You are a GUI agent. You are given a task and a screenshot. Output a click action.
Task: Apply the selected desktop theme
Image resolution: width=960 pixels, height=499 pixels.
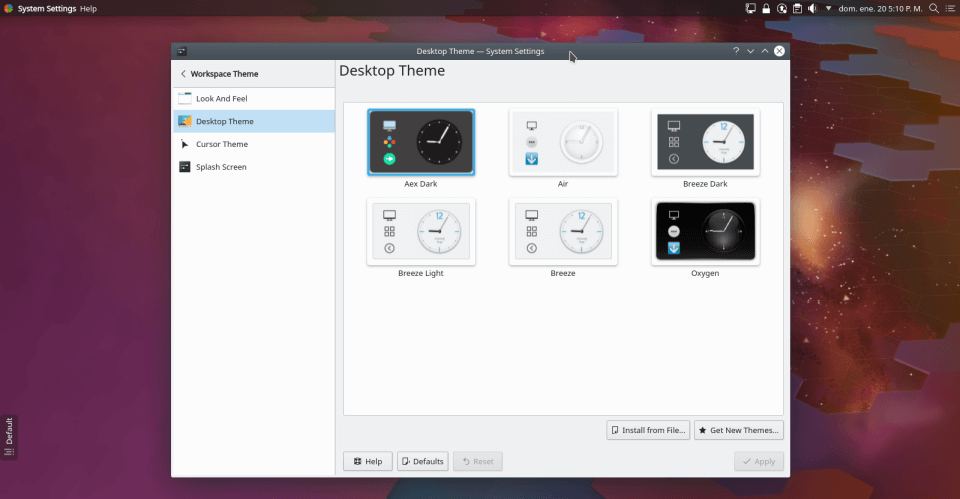[759, 462]
